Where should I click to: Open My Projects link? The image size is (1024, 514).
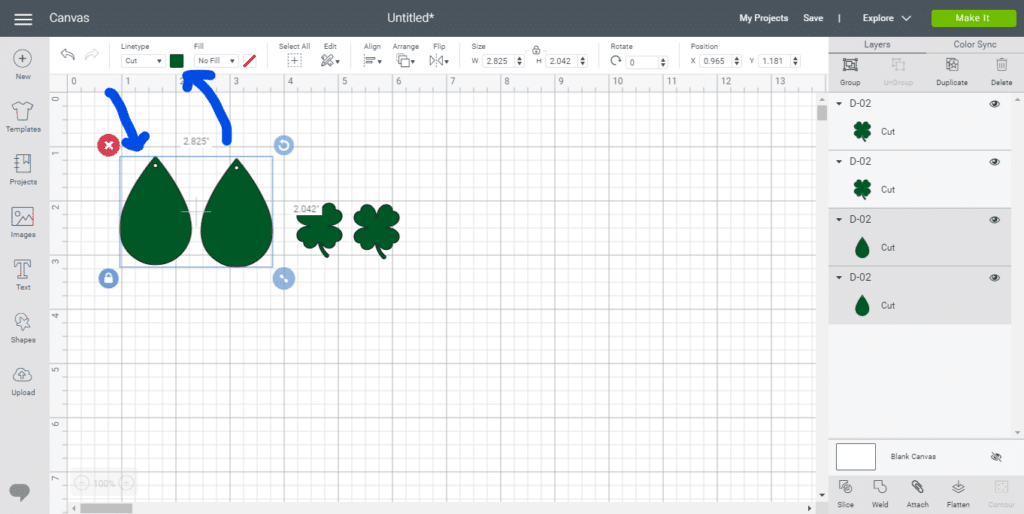pos(763,18)
